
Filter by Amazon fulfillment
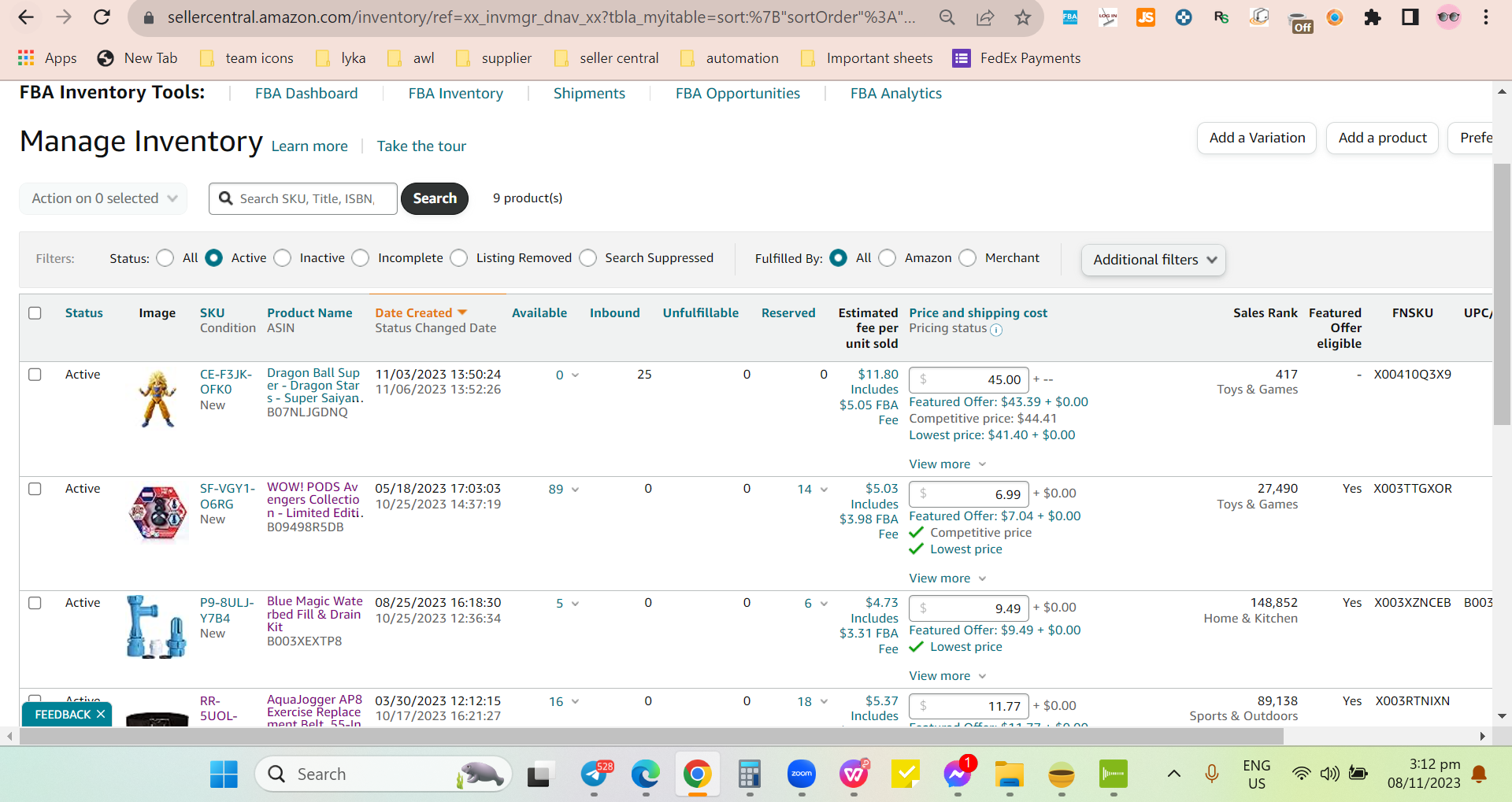pos(888,258)
